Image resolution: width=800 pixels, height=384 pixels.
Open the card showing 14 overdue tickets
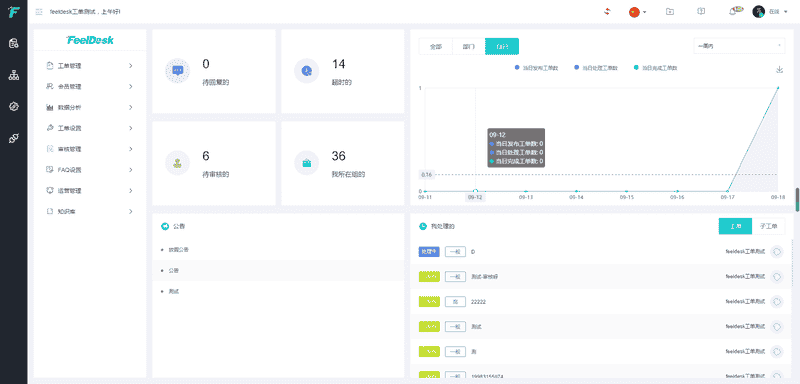click(x=343, y=71)
